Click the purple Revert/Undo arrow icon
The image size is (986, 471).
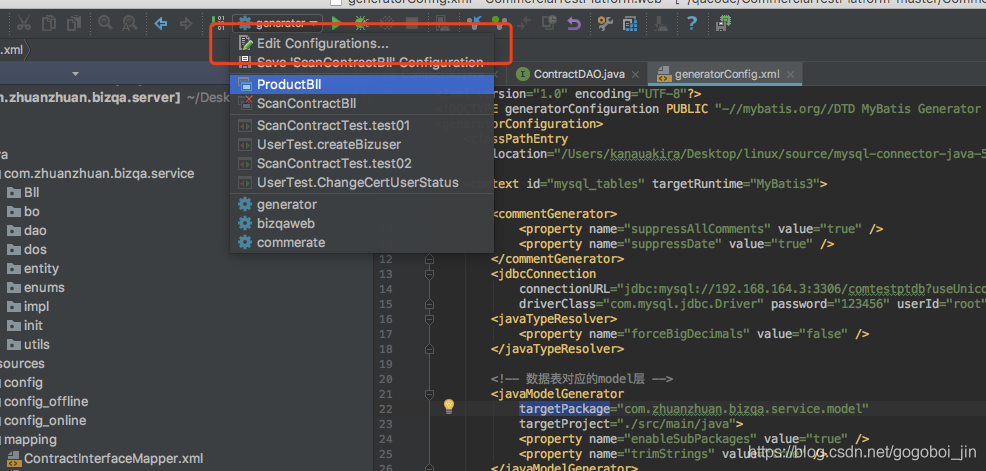[x=573, y=24]
